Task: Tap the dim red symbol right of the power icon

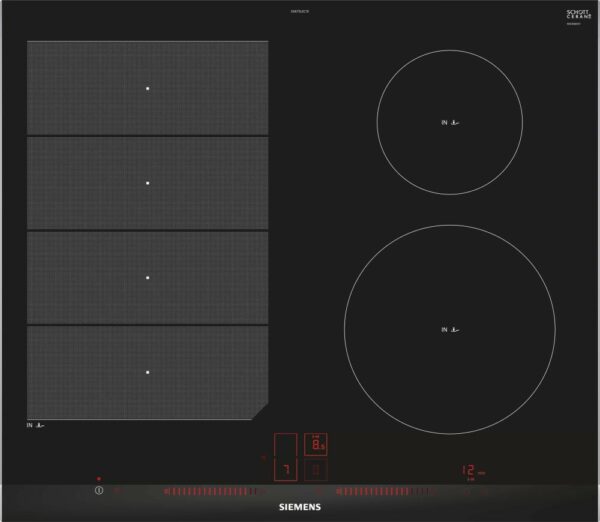Action: point(118,491)
